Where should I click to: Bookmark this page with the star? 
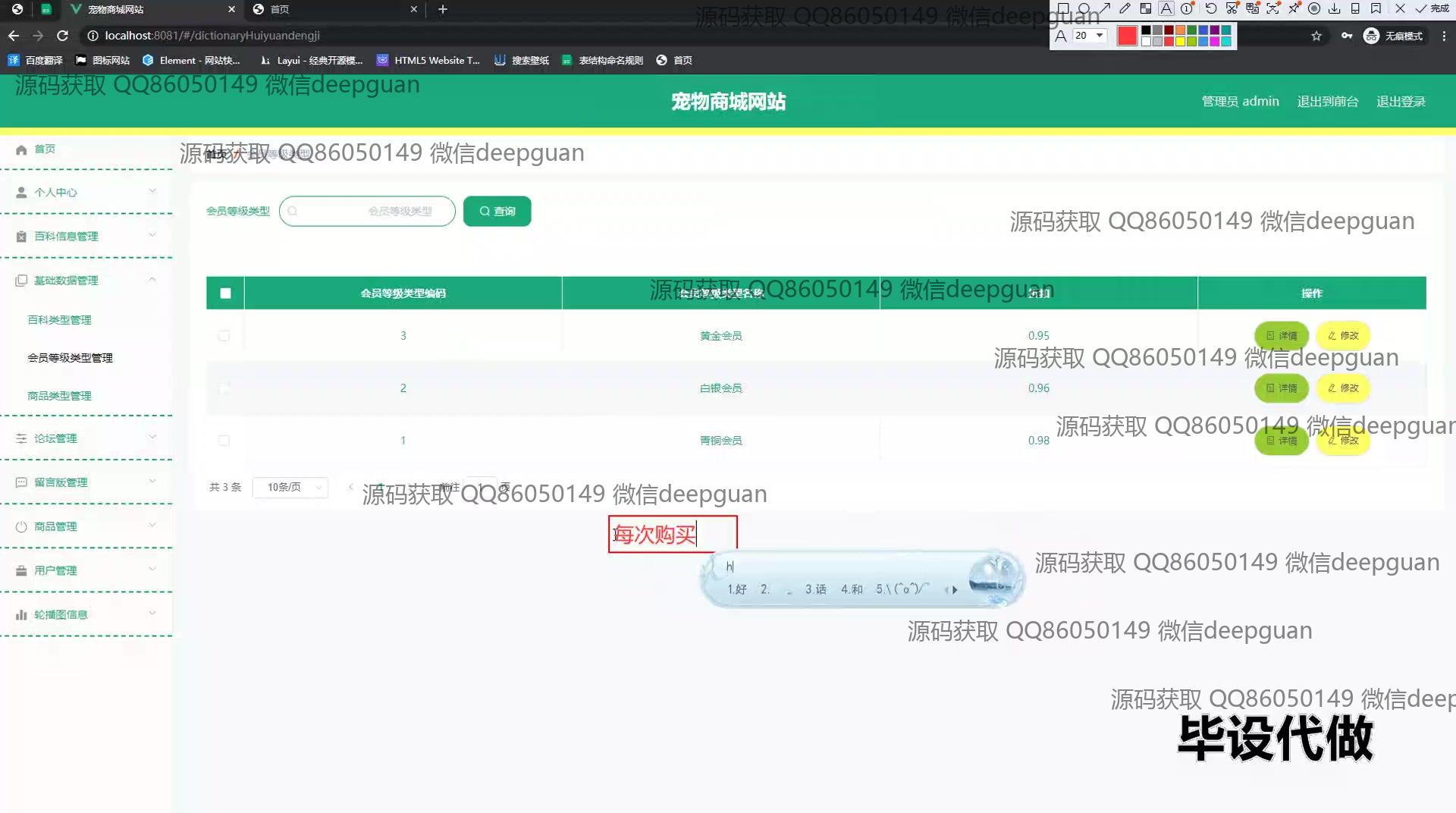point(1316,36)
